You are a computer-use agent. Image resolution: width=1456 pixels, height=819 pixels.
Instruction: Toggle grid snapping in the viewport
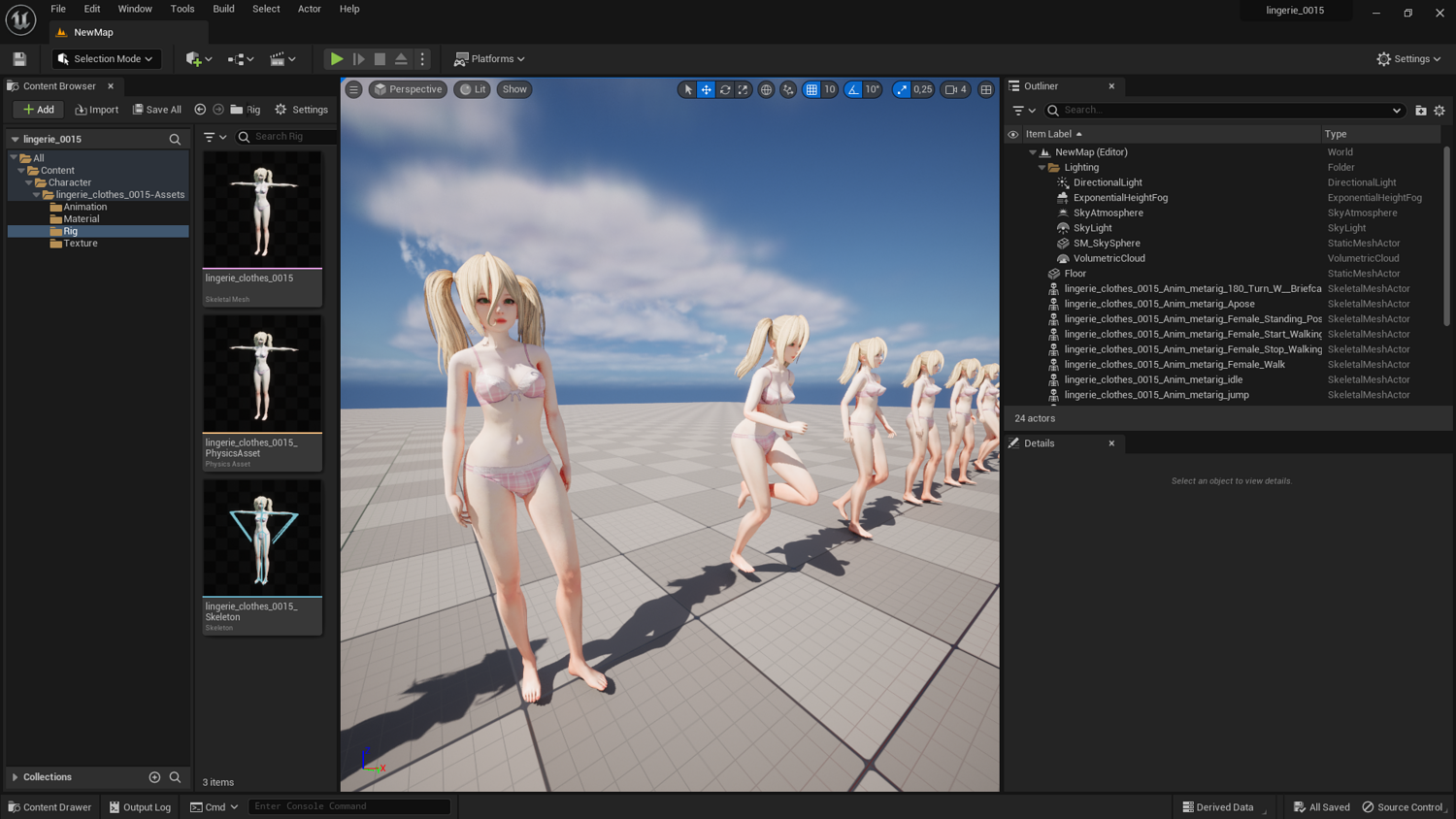pos(811,89)
